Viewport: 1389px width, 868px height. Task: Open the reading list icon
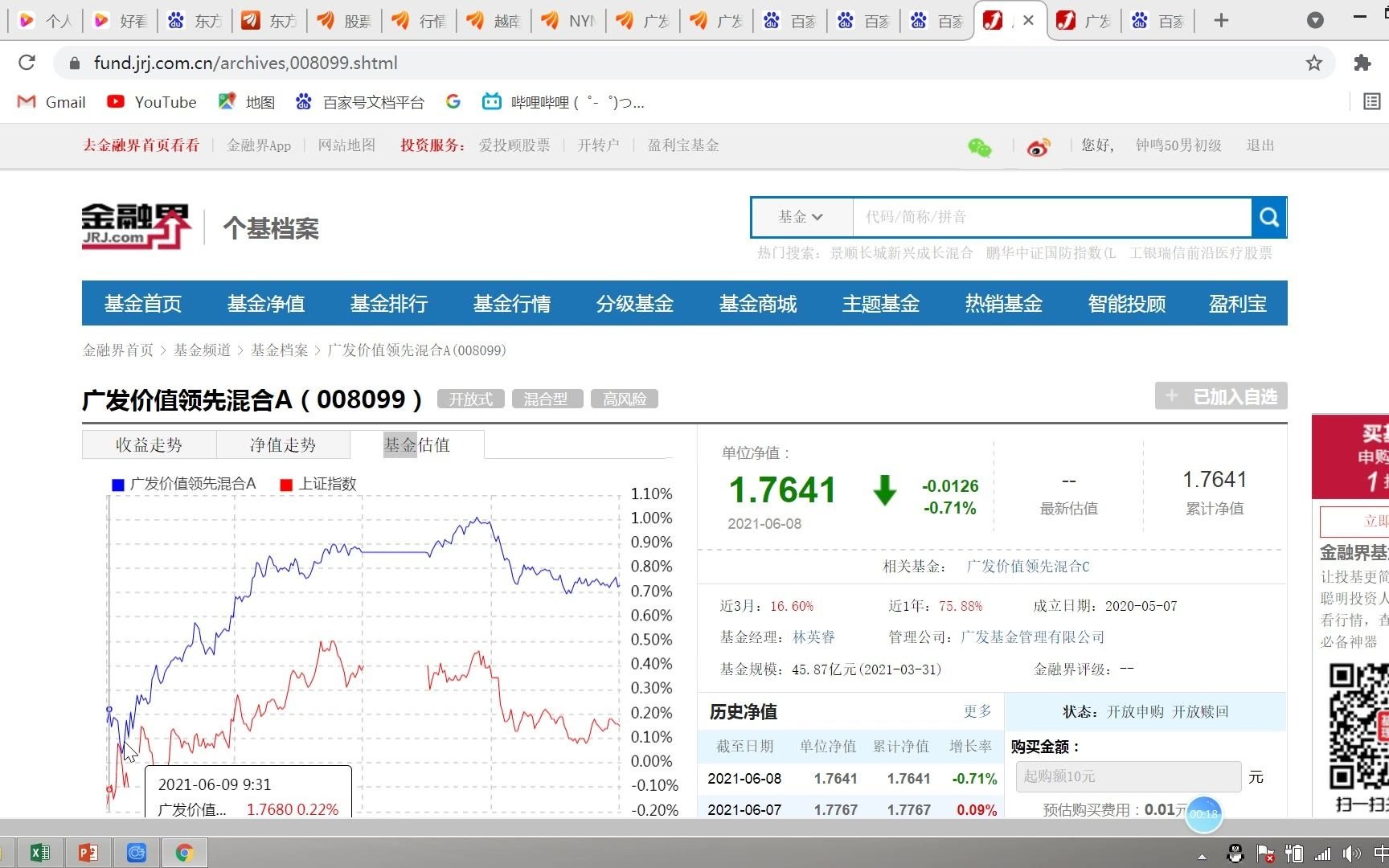[1372, 101]
